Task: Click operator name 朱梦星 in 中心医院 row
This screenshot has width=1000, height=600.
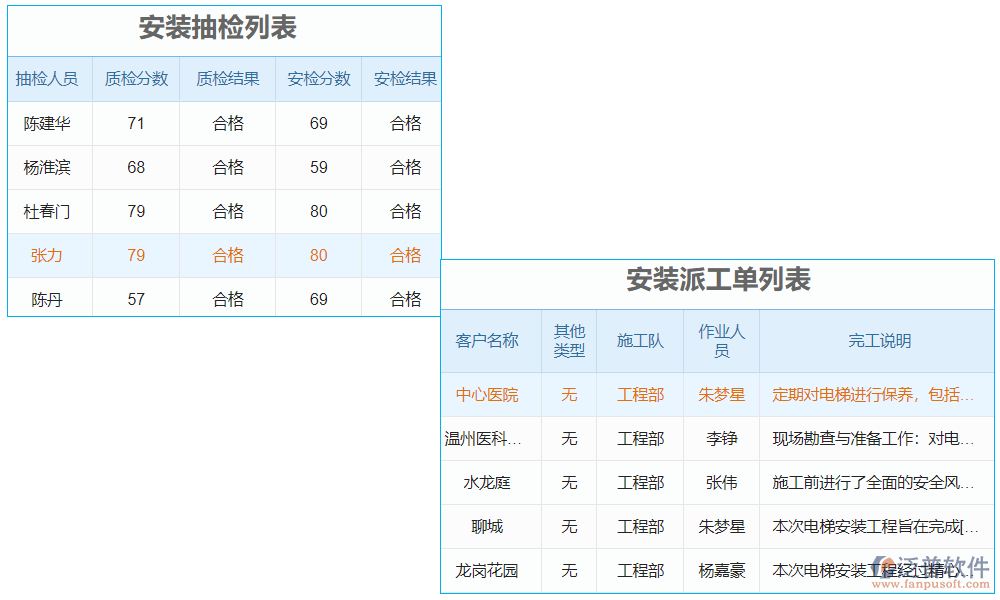Action: (x=721, y=394)
